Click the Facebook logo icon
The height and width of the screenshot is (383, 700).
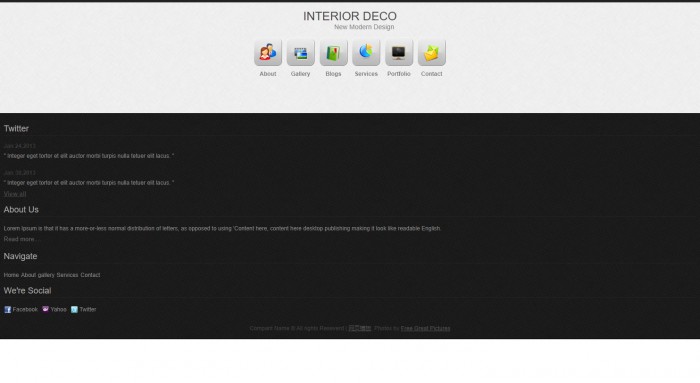[x=8, y=309]
